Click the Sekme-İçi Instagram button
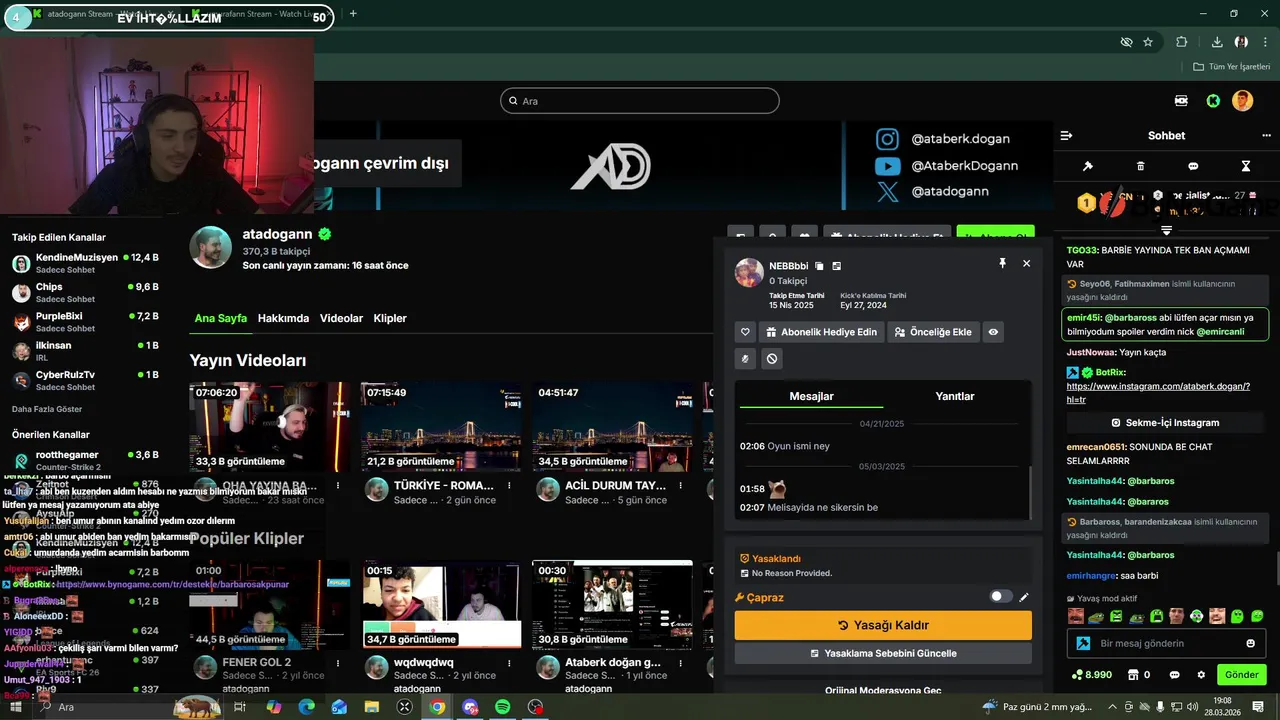Viewport: 1280px width, 720px height. tap(1166, 423)
